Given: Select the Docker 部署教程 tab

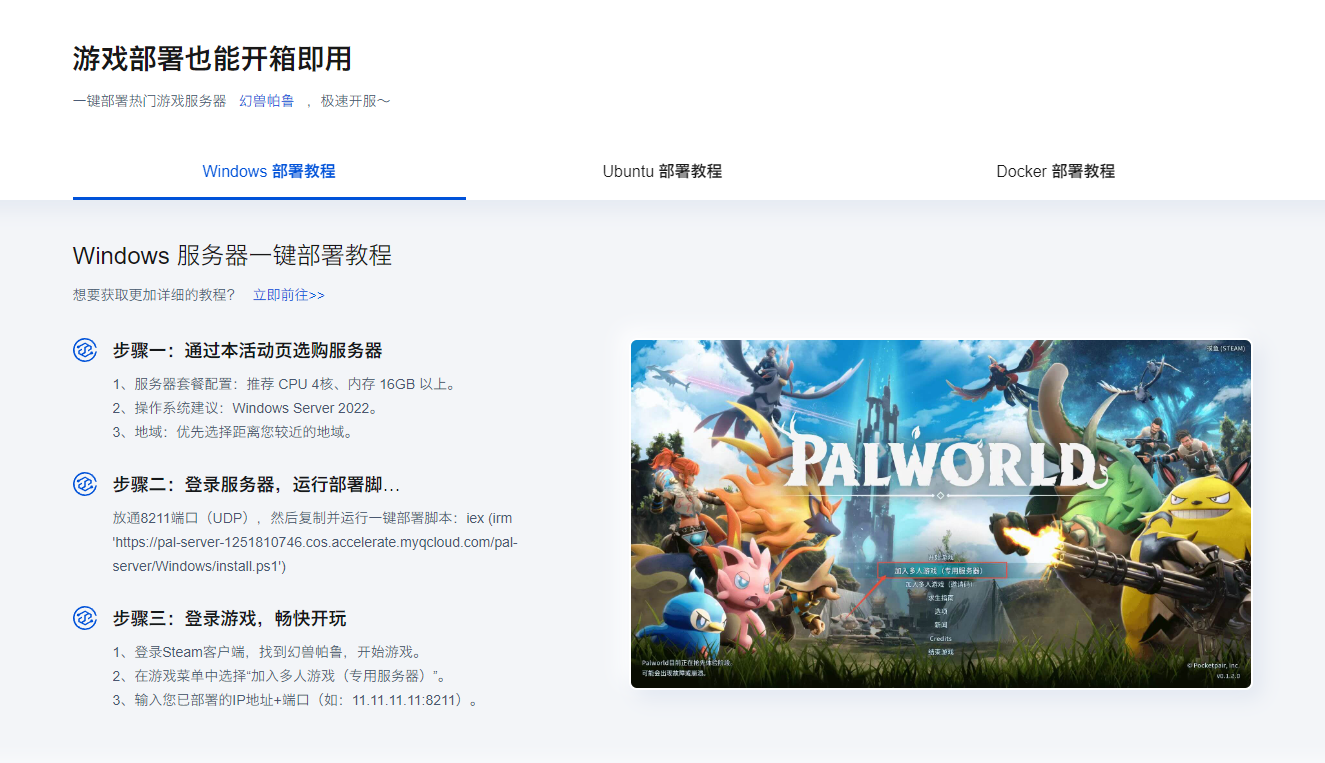Looking at the screenshot, I should pos(1055,171).
